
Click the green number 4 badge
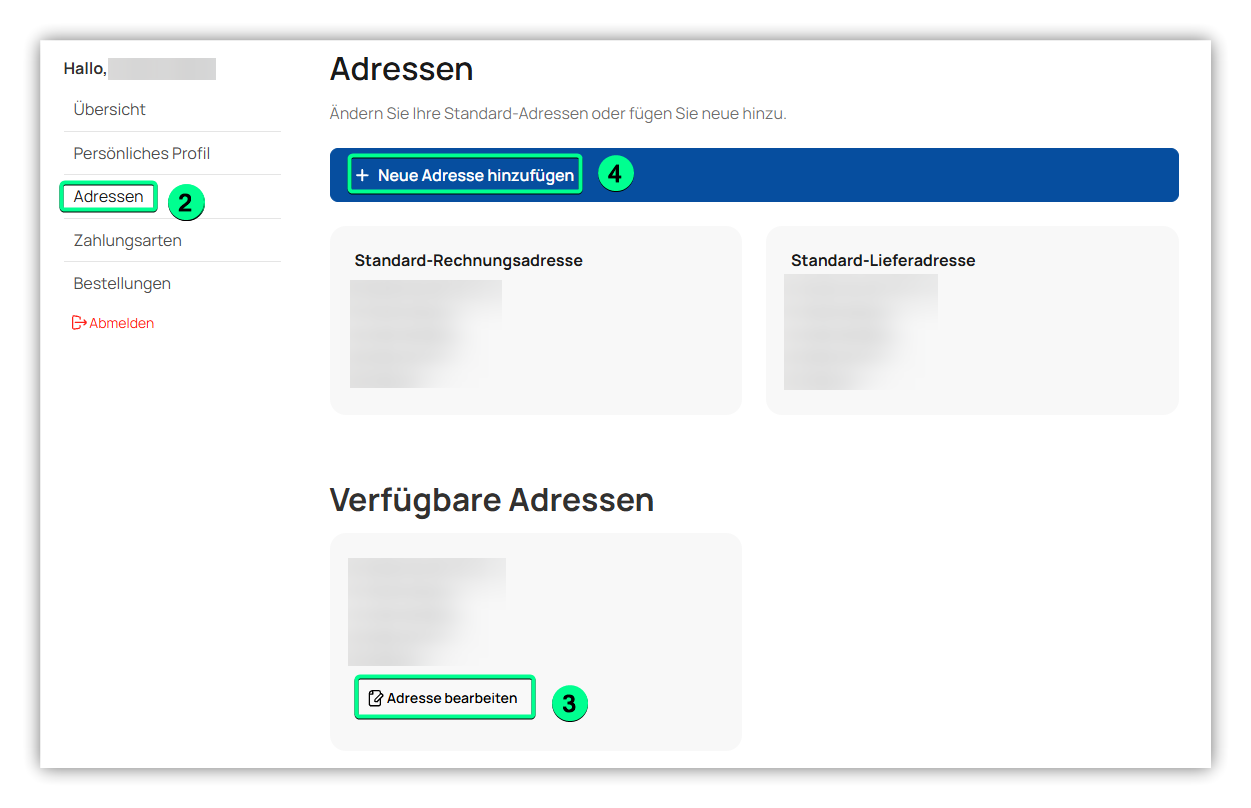tap(615, 174)
